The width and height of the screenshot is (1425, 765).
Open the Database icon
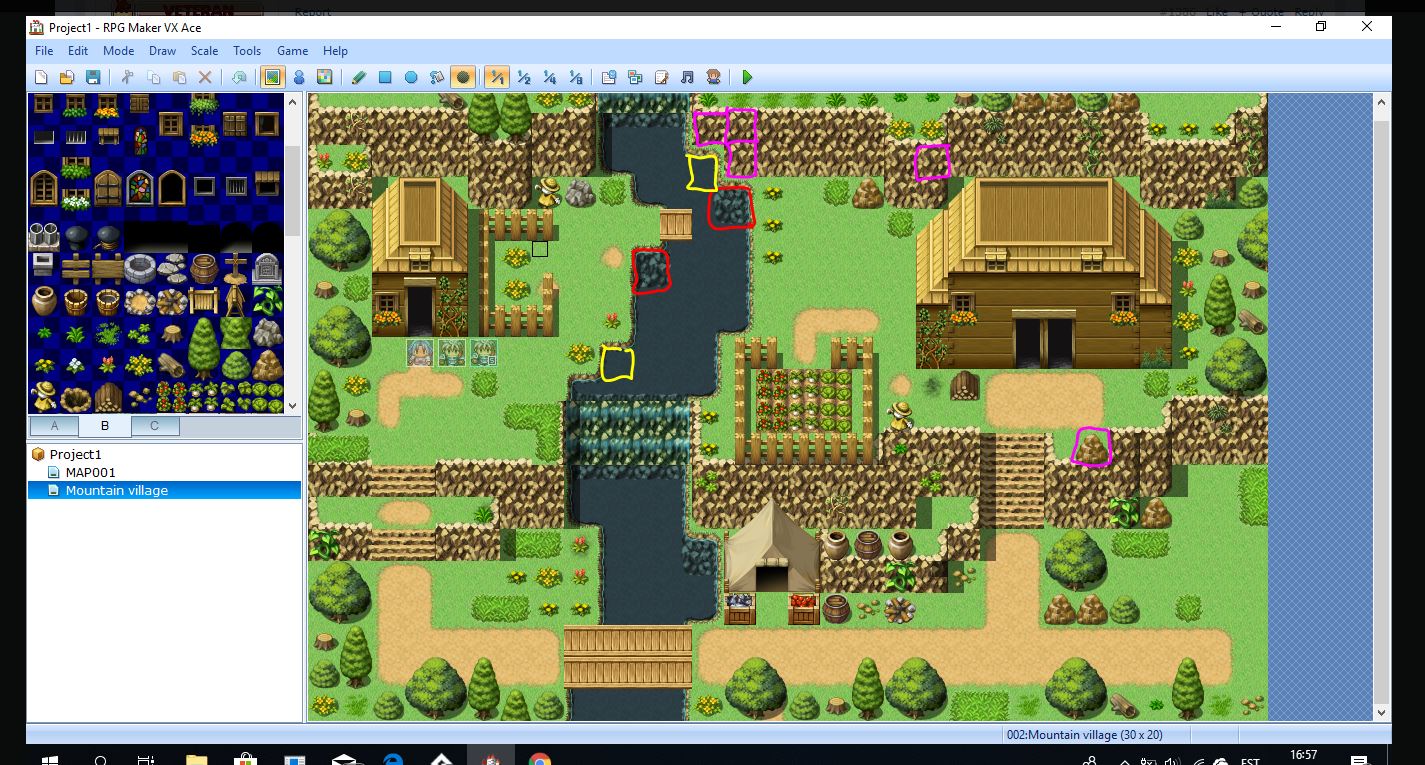(x=609, y=77)
